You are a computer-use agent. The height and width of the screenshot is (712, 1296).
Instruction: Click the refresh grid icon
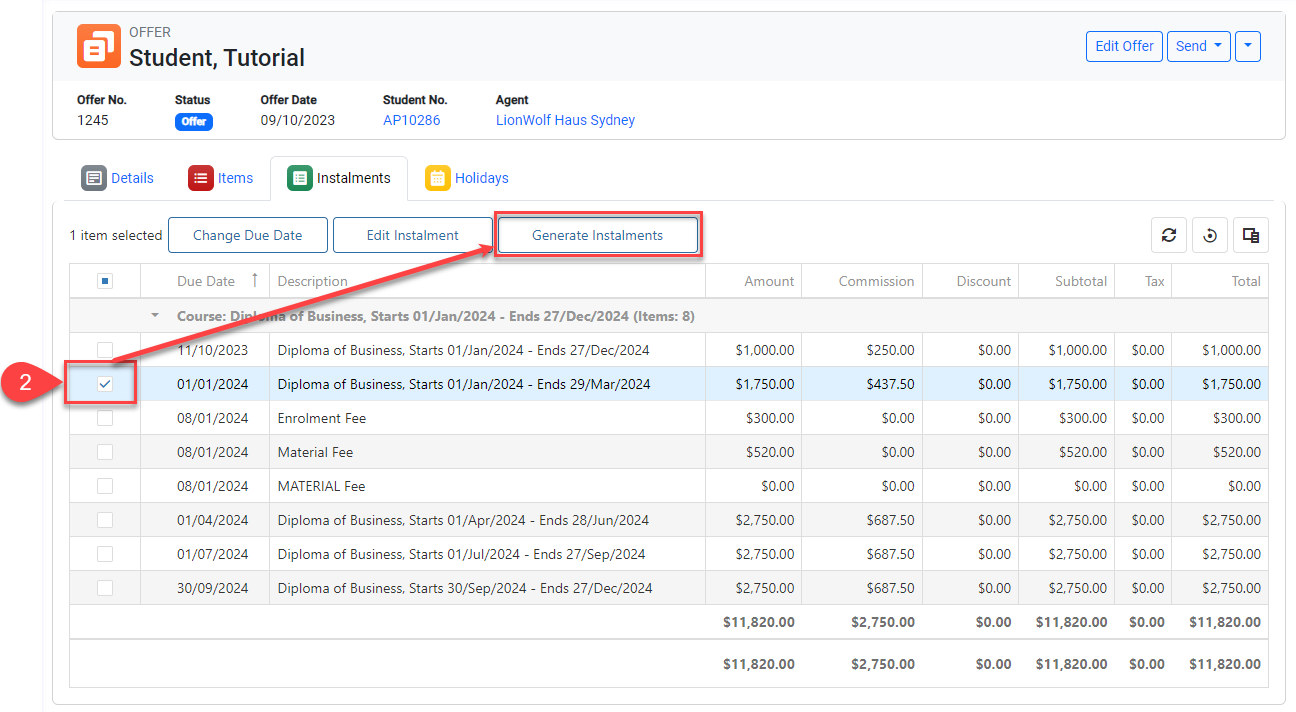[x=1168, y=235]
